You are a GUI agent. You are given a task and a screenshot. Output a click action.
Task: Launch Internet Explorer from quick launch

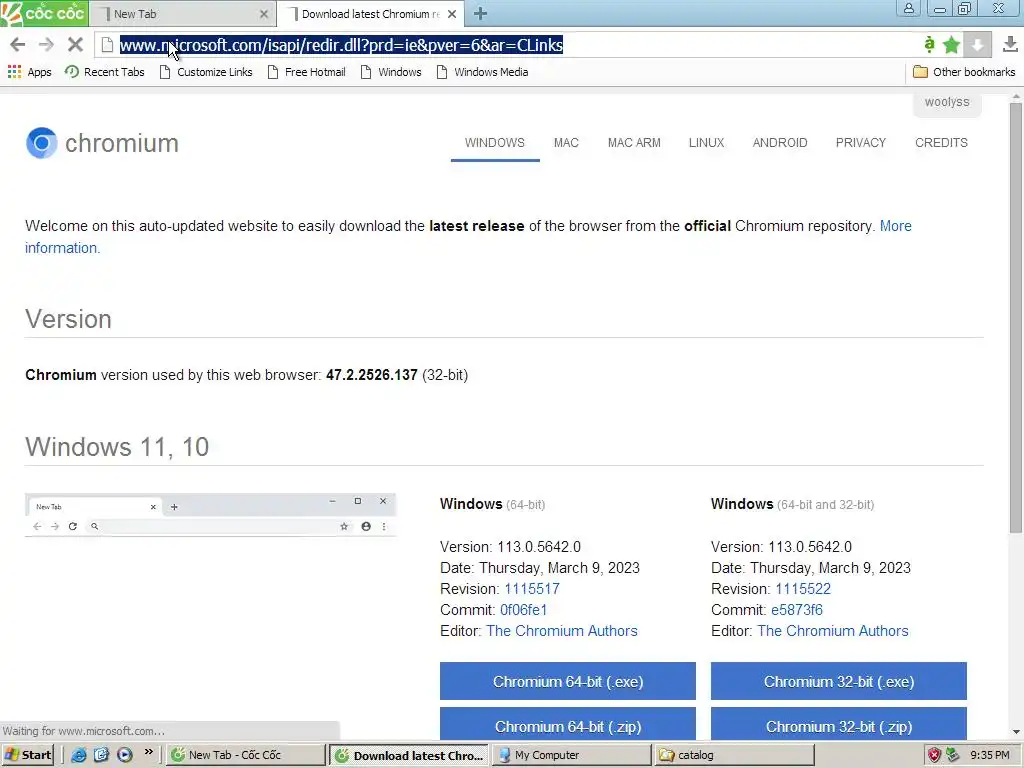[x=78, y=755]
